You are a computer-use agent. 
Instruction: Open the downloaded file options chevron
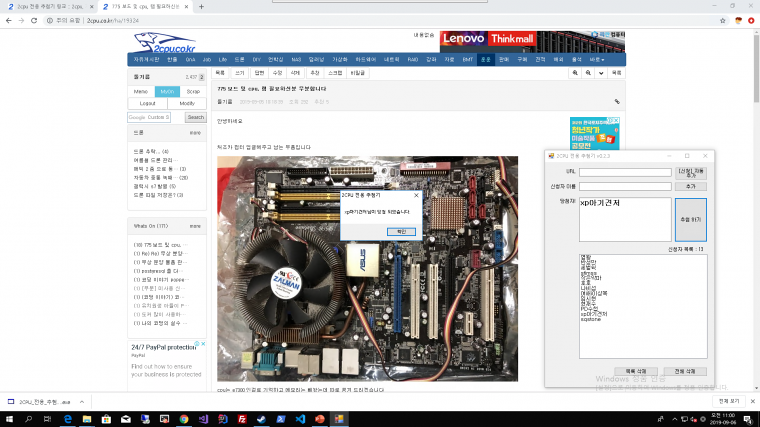(x=82, y=402)
